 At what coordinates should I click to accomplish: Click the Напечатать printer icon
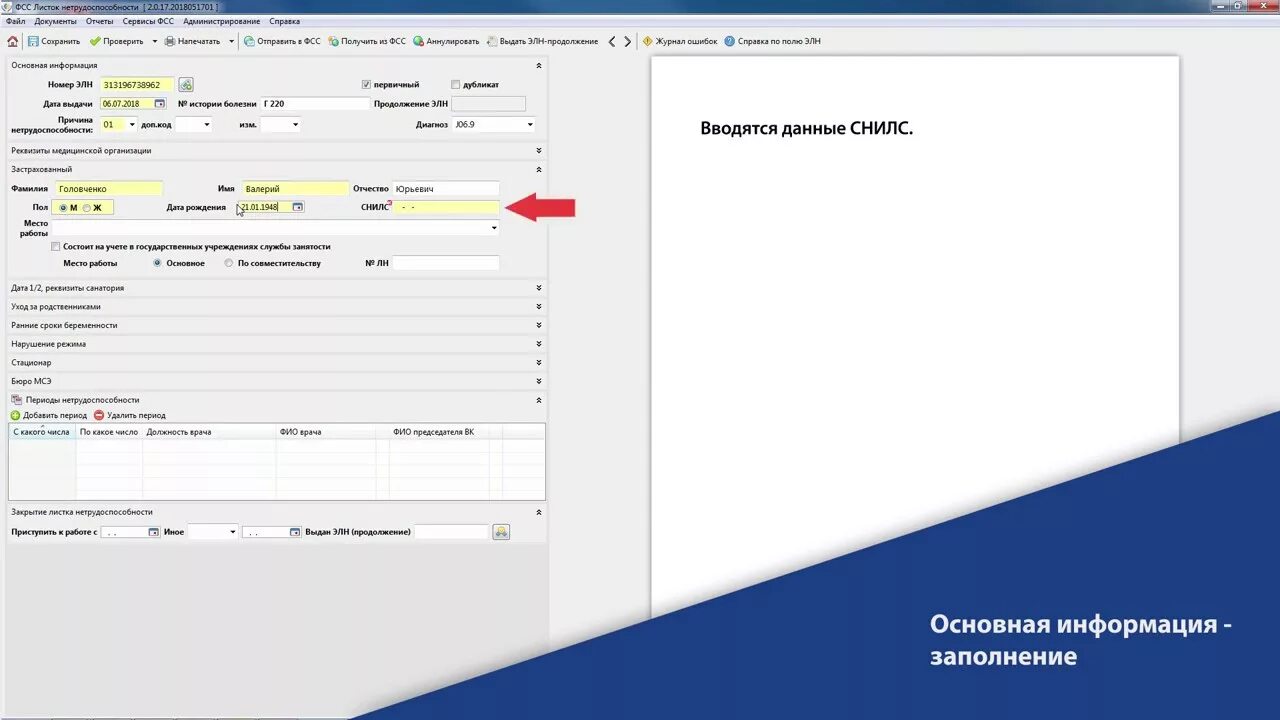pyautogui.click(x=170, y=41)
